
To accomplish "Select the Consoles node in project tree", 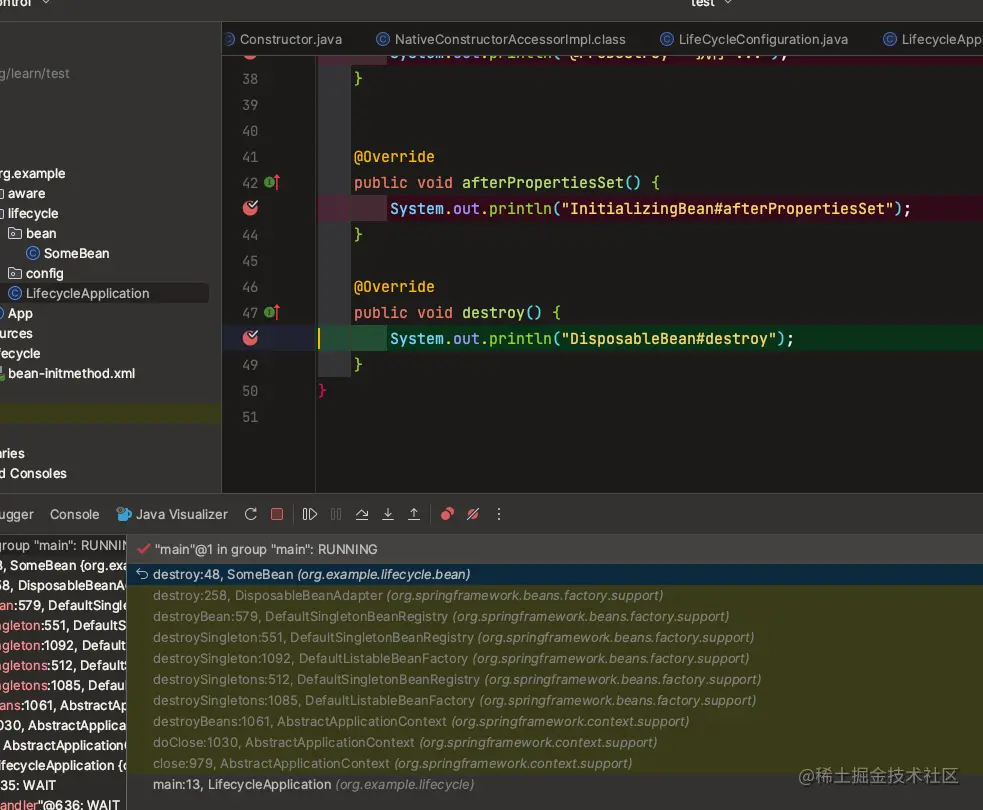I will [34, 473].
